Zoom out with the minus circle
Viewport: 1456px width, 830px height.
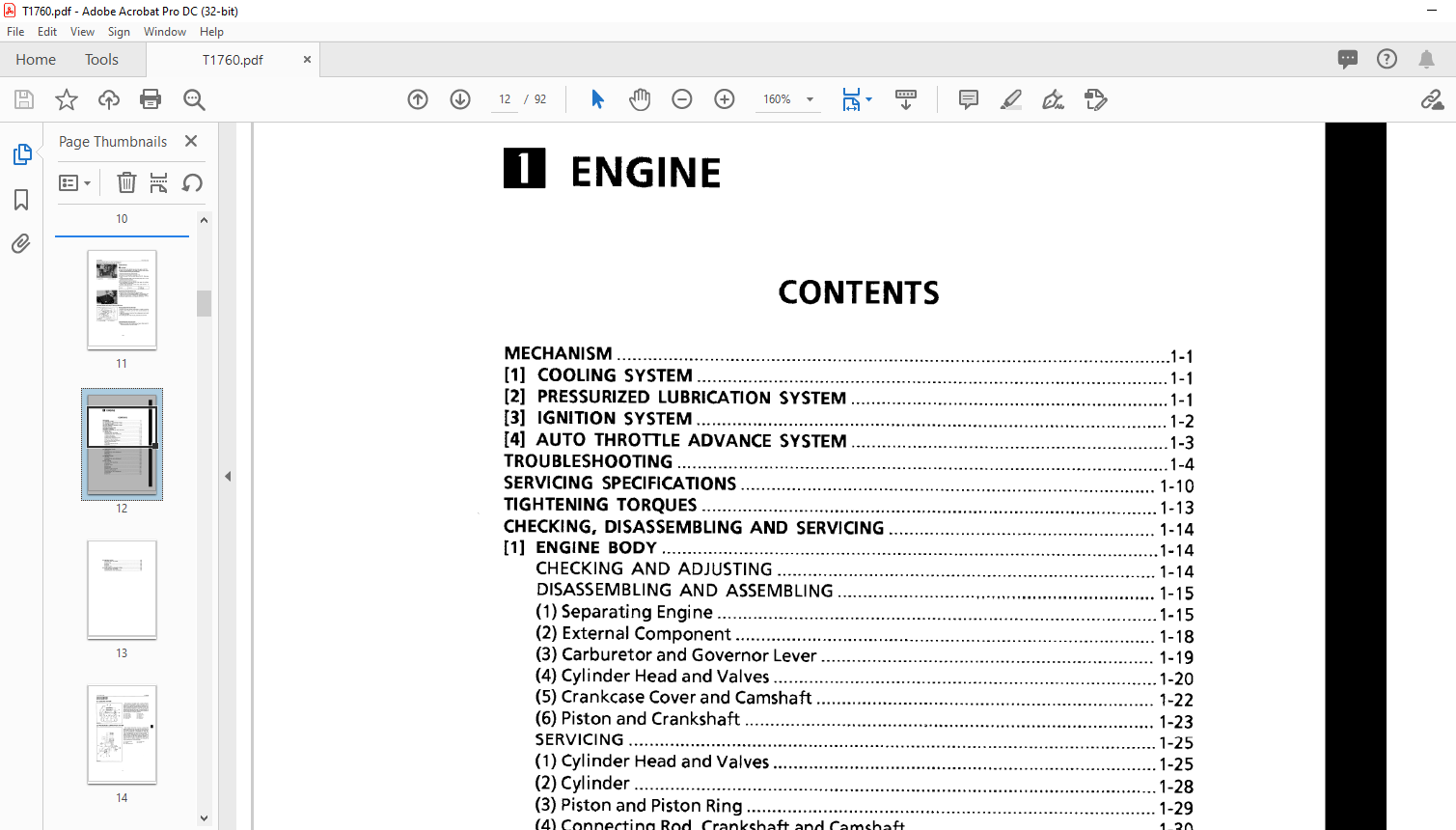682,99
